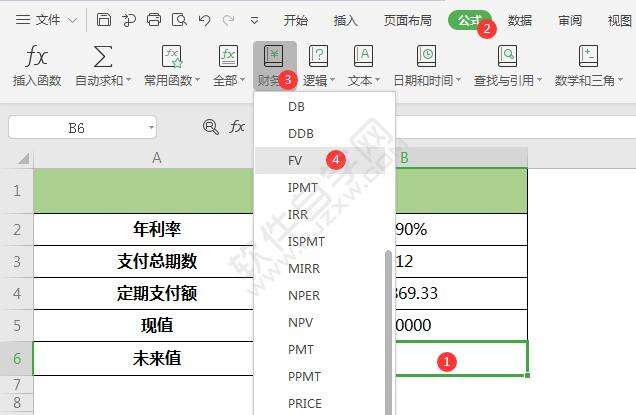Switch to the 页面布局 tab
Viewport: 636px width, 415px height.
407,20
